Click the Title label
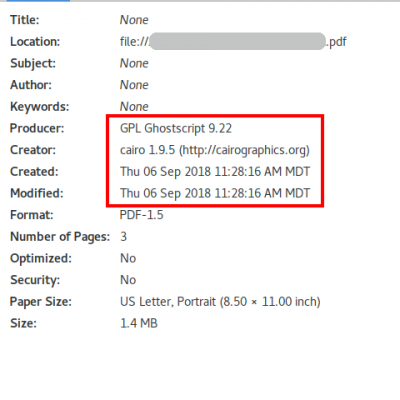The height and width of the screenshot is (400, 400). point(25,20)
